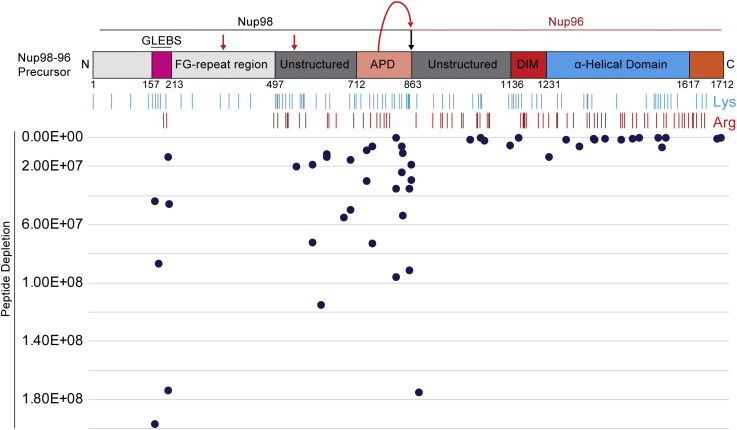Image resolution: width=737 pixels, height=430 pixels.
Task: Click the red arrow above first Unstructured region
Action: point(294,42)
